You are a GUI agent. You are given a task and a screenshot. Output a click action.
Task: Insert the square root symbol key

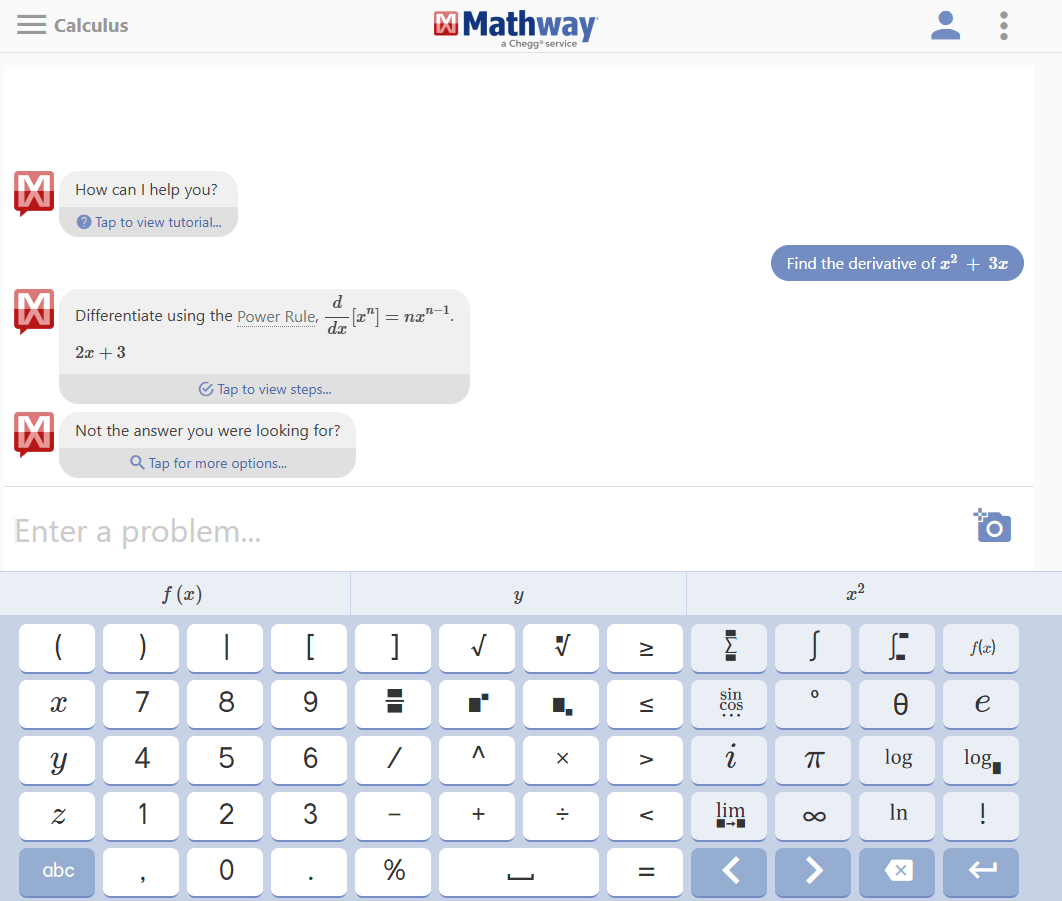(477, 648)
